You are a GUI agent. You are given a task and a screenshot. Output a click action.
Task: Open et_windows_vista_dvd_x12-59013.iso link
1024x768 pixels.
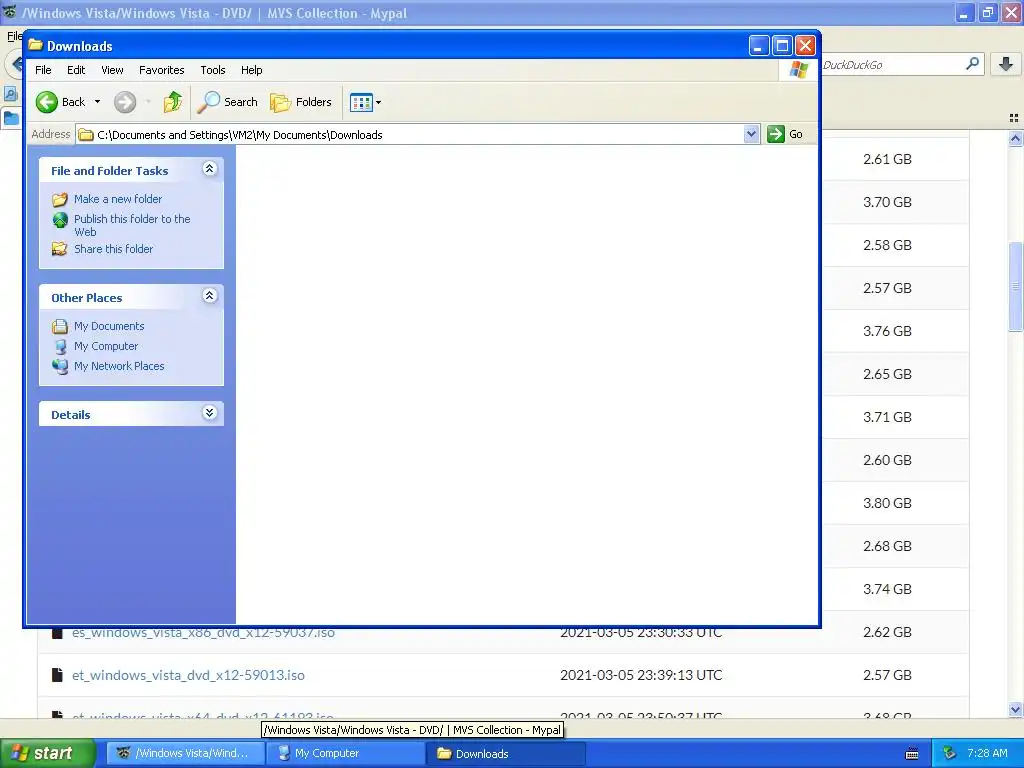[x=188, y=675]
